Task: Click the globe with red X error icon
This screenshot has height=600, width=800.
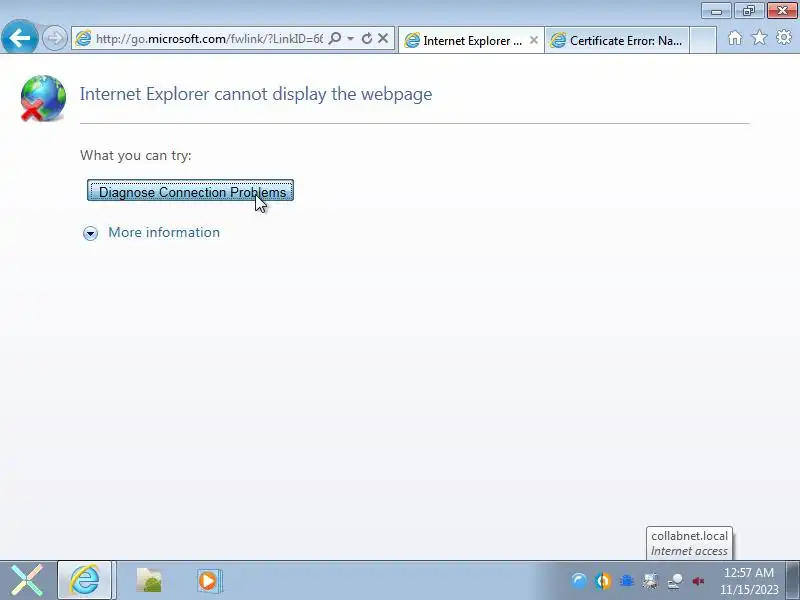Action: [43, 98]
